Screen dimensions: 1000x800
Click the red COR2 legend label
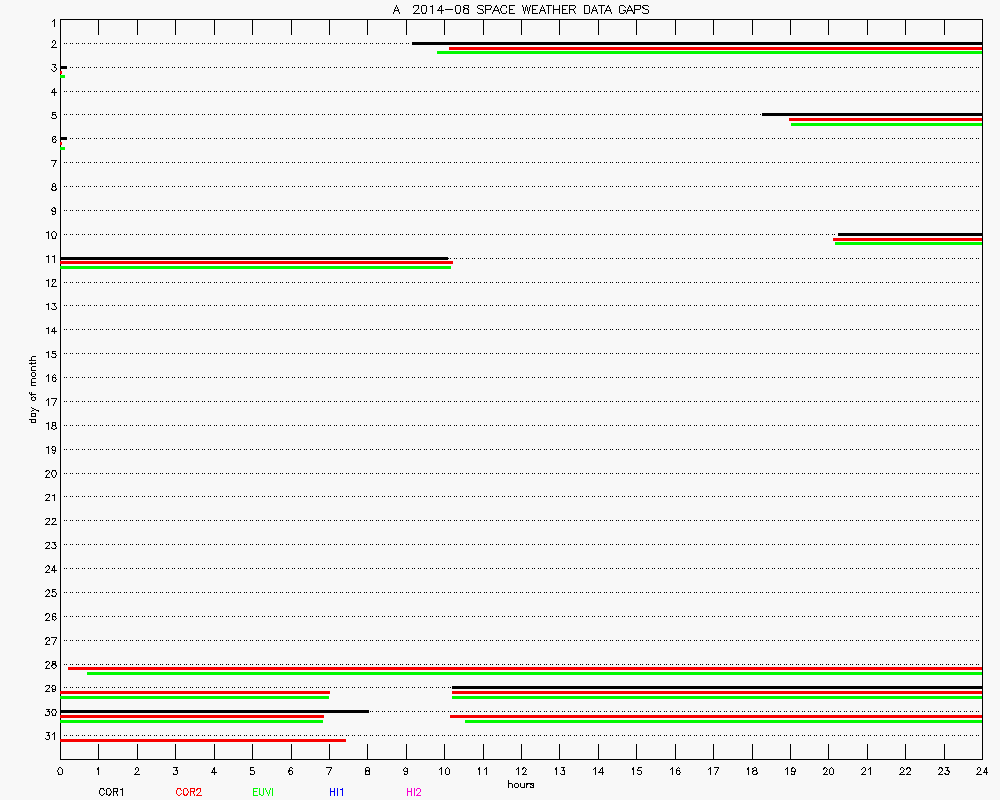point(188,792)
